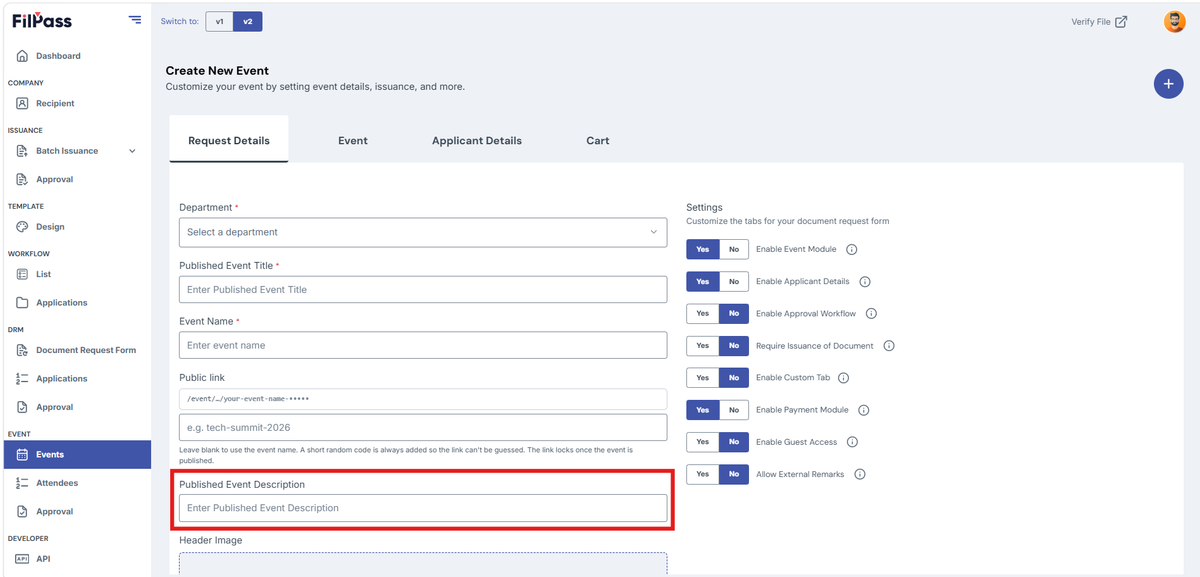Click the Header Image upload area
The height and width of the screenshot is (577, 1200).
[x=423, y=564]
